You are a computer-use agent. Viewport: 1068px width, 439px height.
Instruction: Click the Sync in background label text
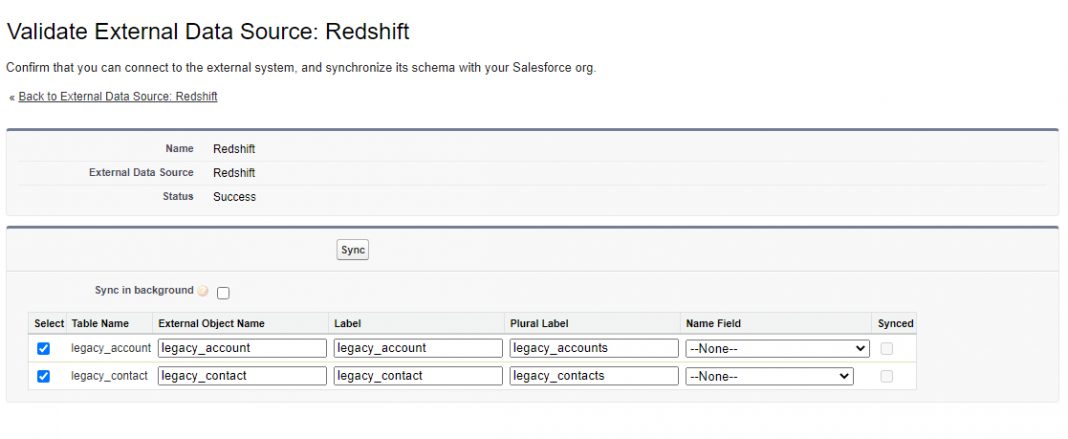(x=149, y=291)
